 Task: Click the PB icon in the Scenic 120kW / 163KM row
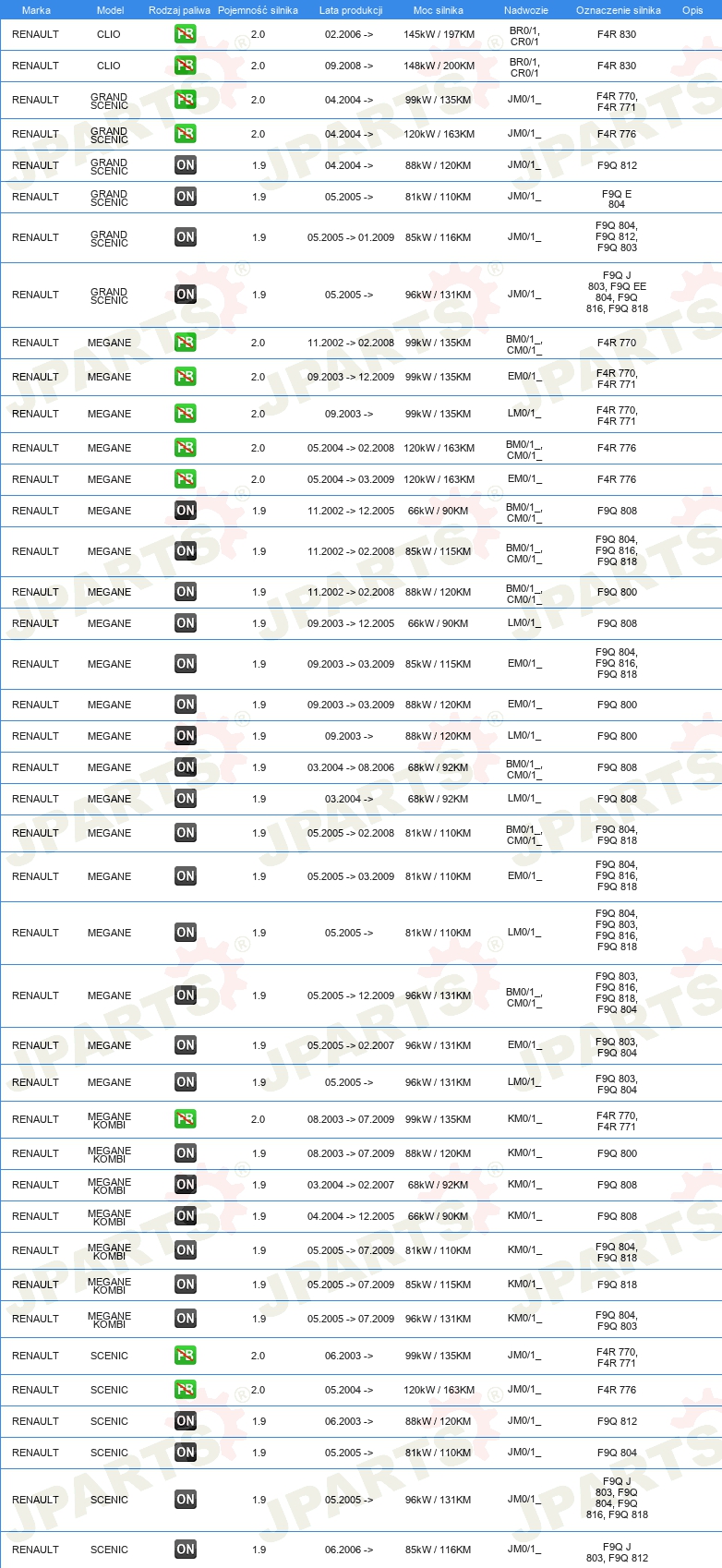coord(186,1390)
